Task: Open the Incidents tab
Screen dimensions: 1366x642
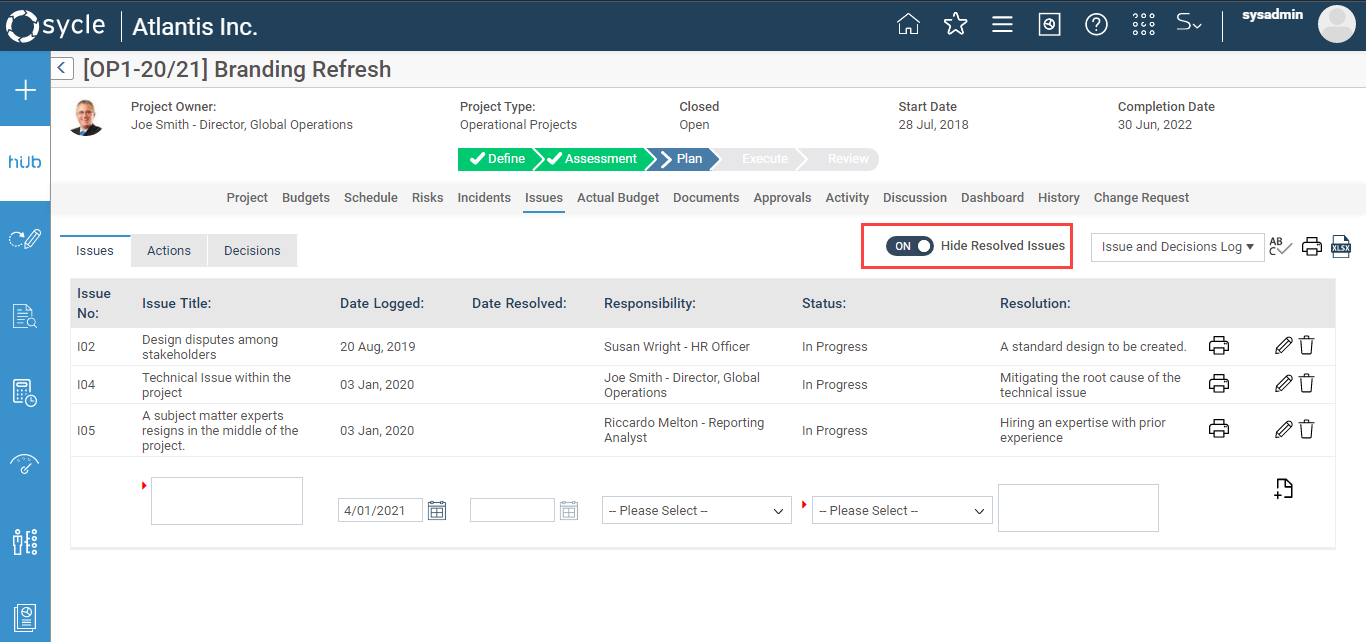Action: 484,198
